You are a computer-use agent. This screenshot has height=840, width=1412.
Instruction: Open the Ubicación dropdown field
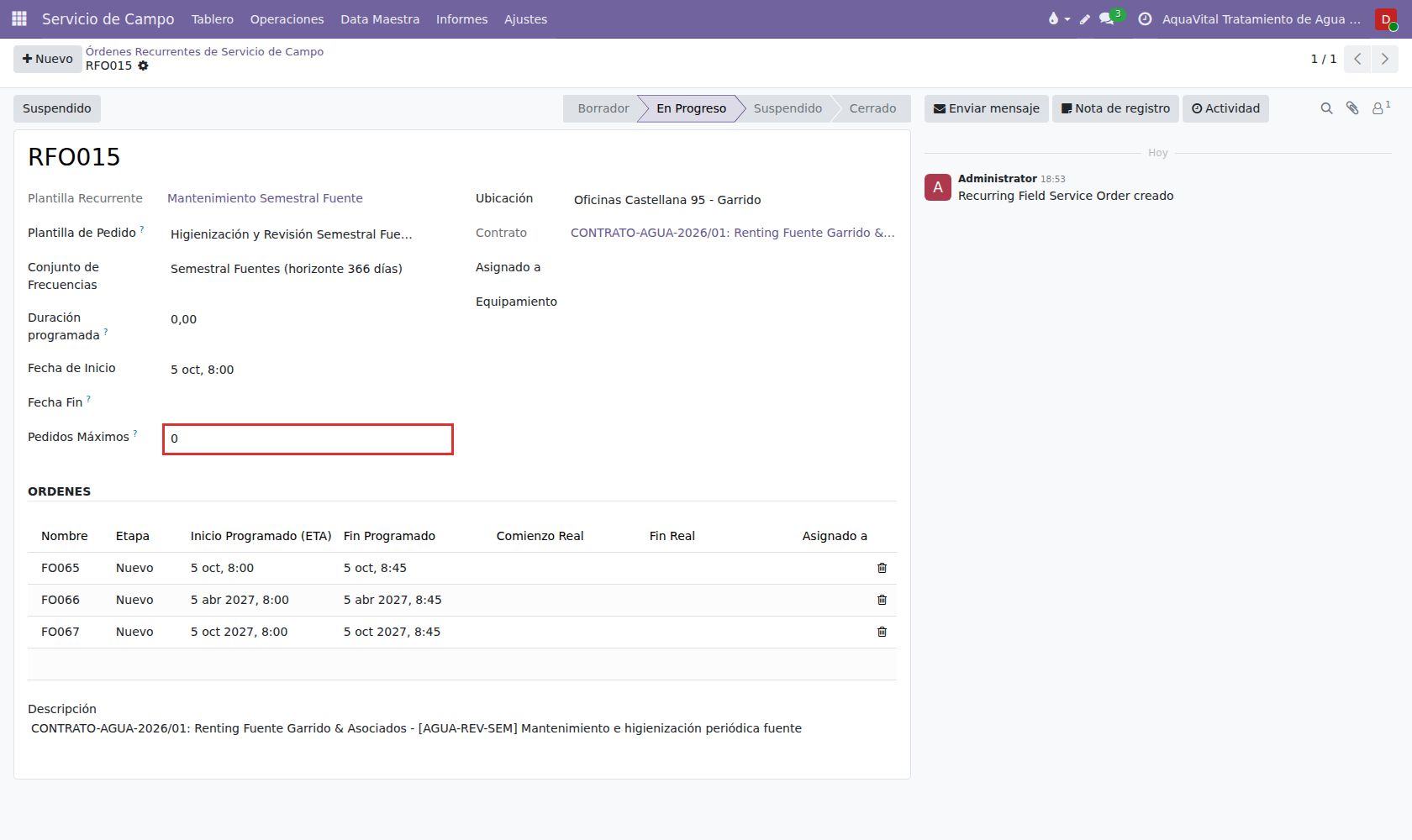732,200
